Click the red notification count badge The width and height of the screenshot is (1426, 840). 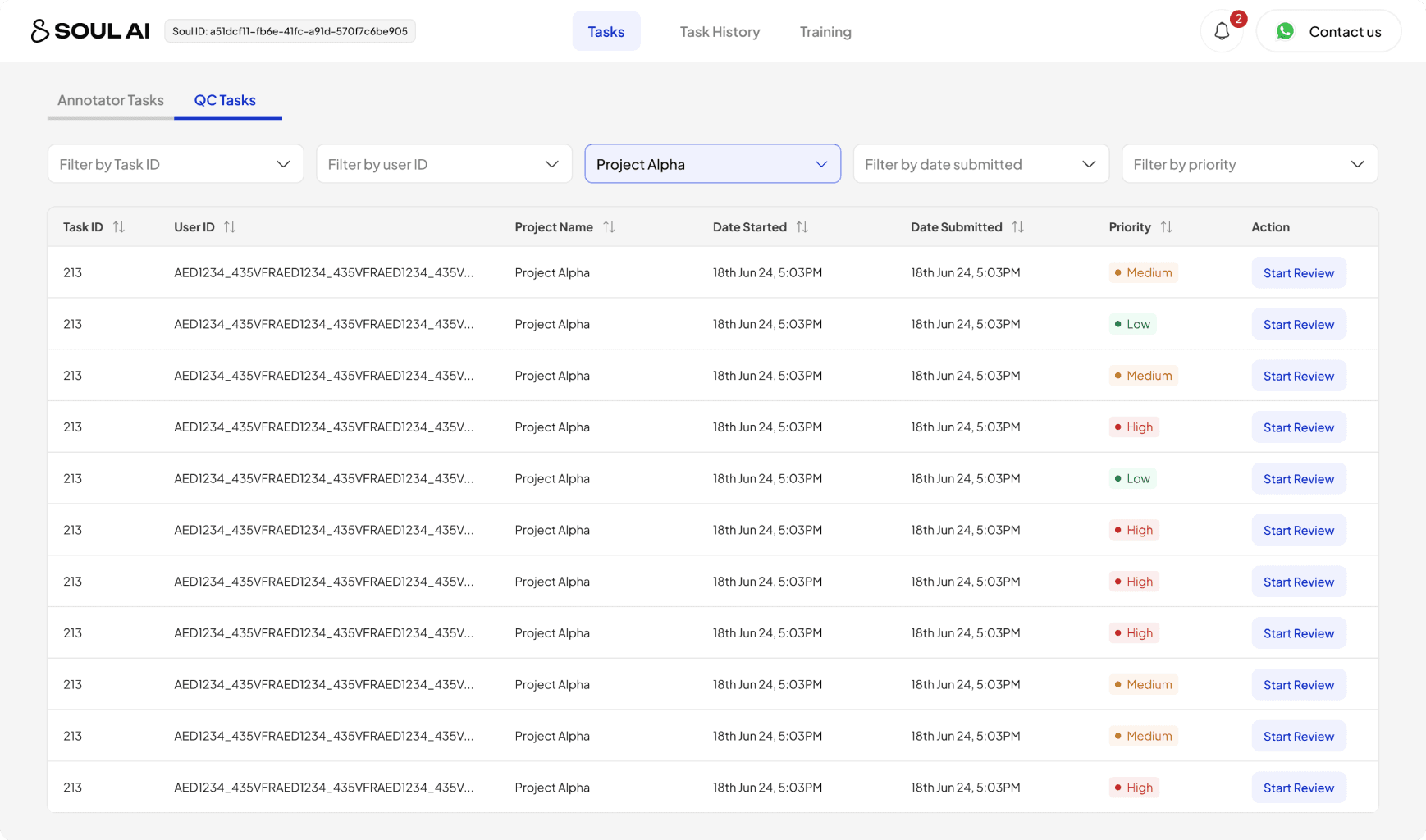1238,19
